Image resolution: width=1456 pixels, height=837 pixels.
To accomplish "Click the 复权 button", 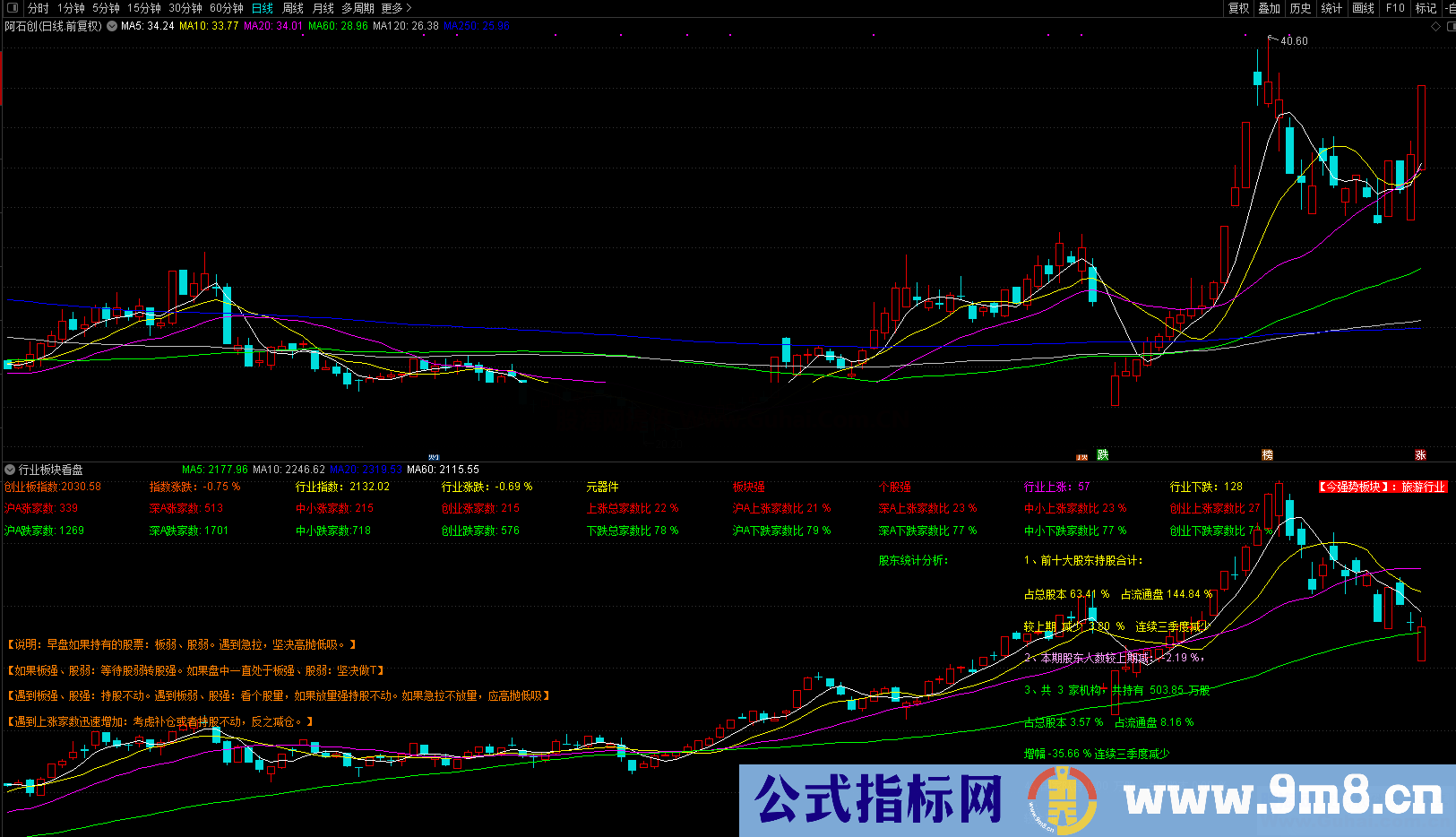I will [1238, 8].
